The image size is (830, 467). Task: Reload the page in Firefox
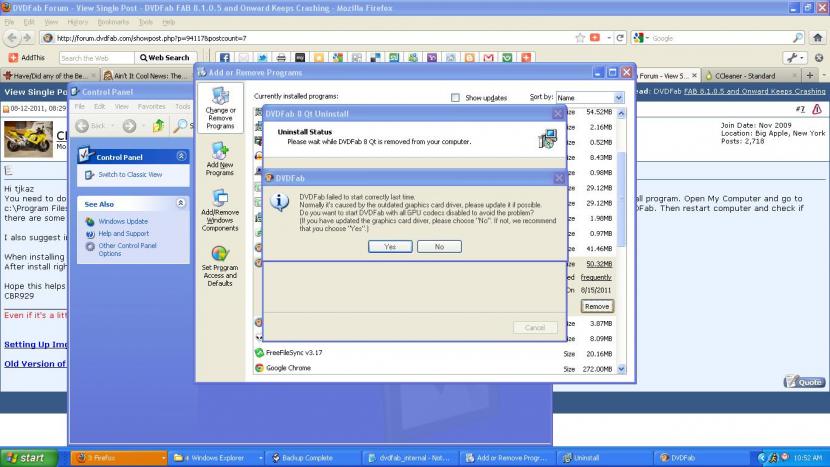click(620, 38)
